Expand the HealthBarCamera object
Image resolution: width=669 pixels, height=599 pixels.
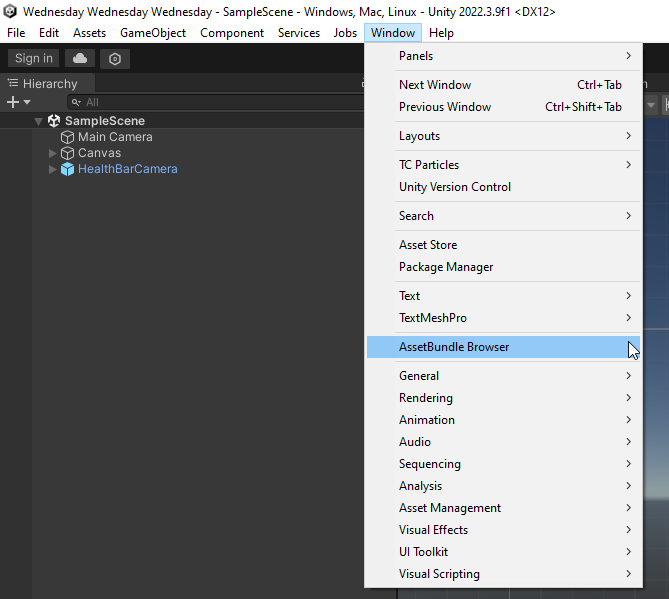coord(52,169)
